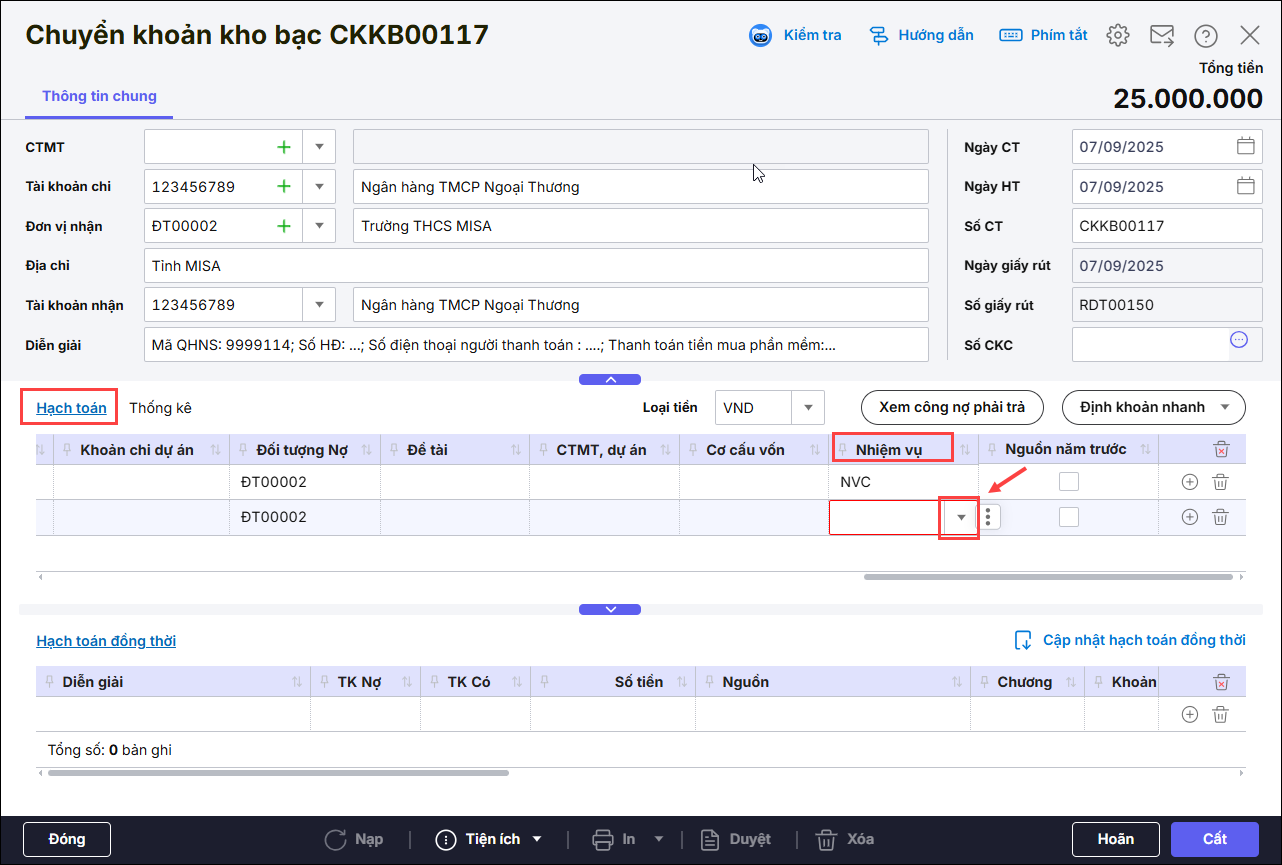Click the mail feedback icon
1282x865 pixels.
point(1161,35)
